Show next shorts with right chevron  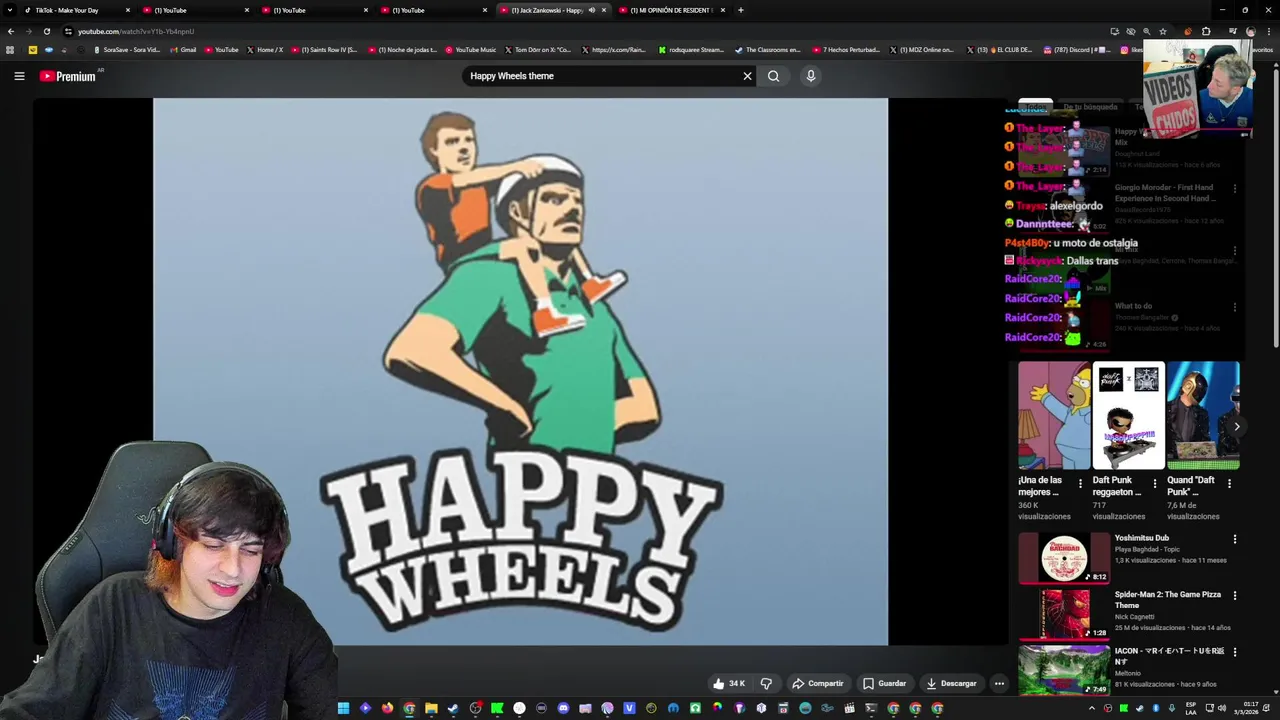(1237, 426)
